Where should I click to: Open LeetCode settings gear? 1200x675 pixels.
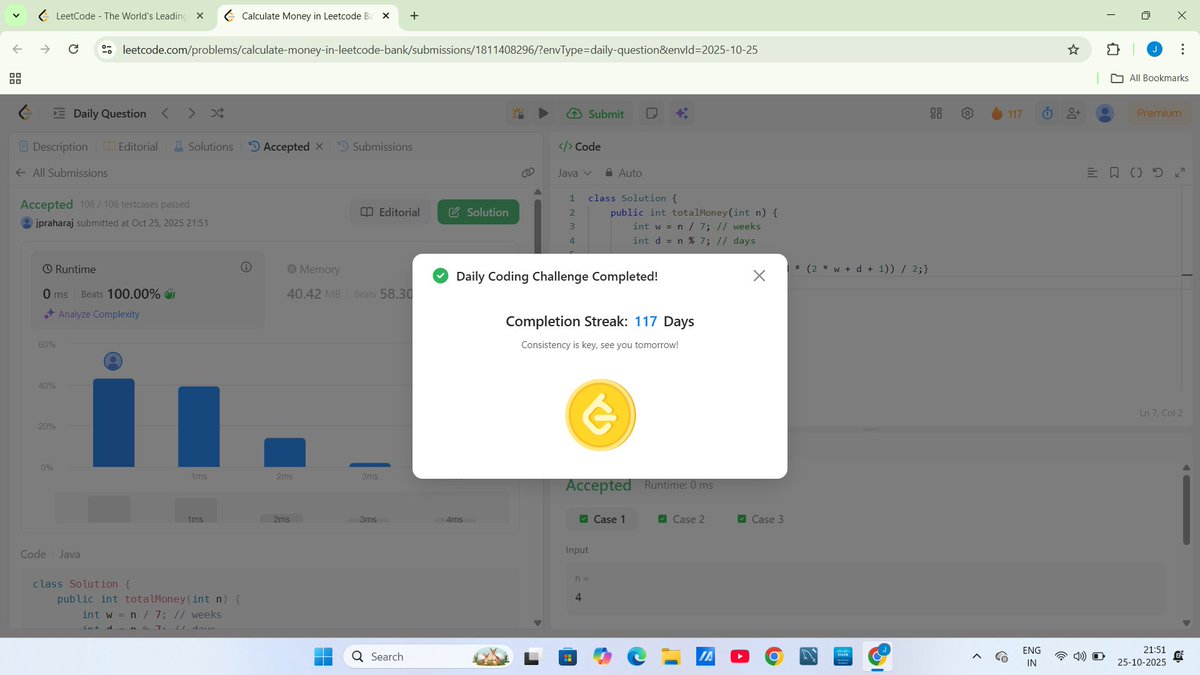point(967,113)
